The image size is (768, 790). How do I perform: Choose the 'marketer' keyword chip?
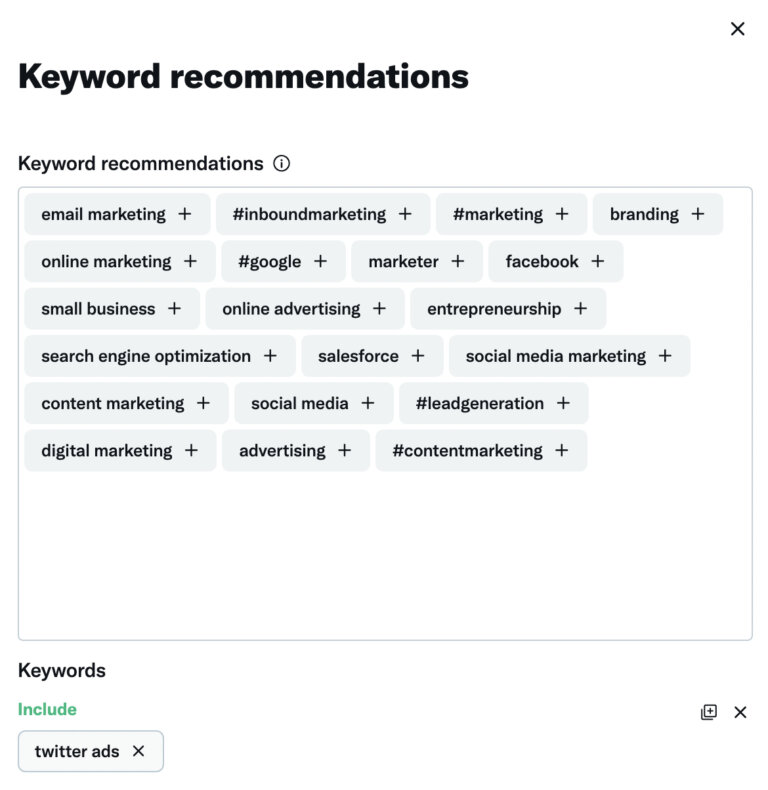[416, 261]
